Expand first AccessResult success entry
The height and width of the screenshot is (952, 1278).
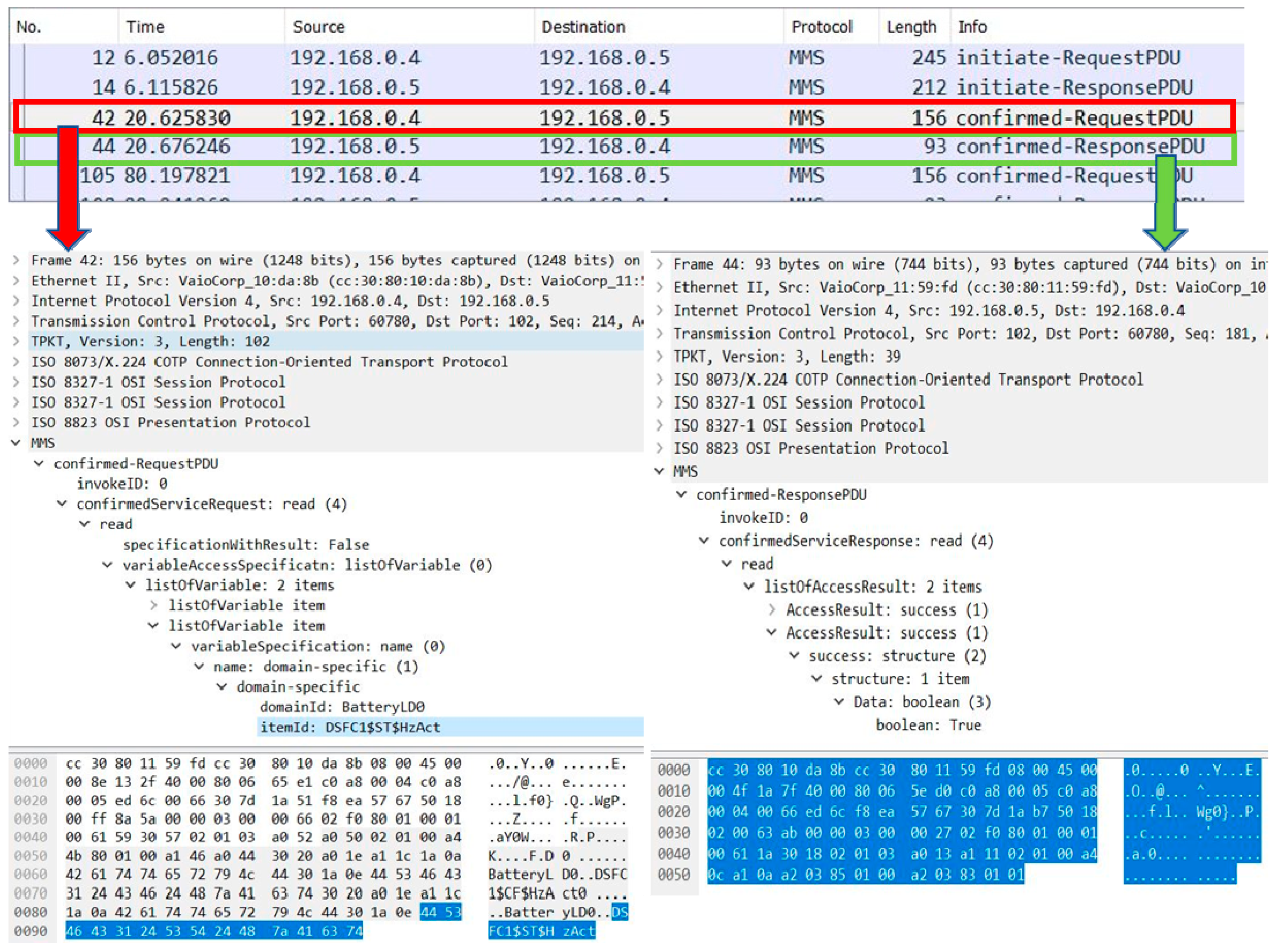coord(772,610)
